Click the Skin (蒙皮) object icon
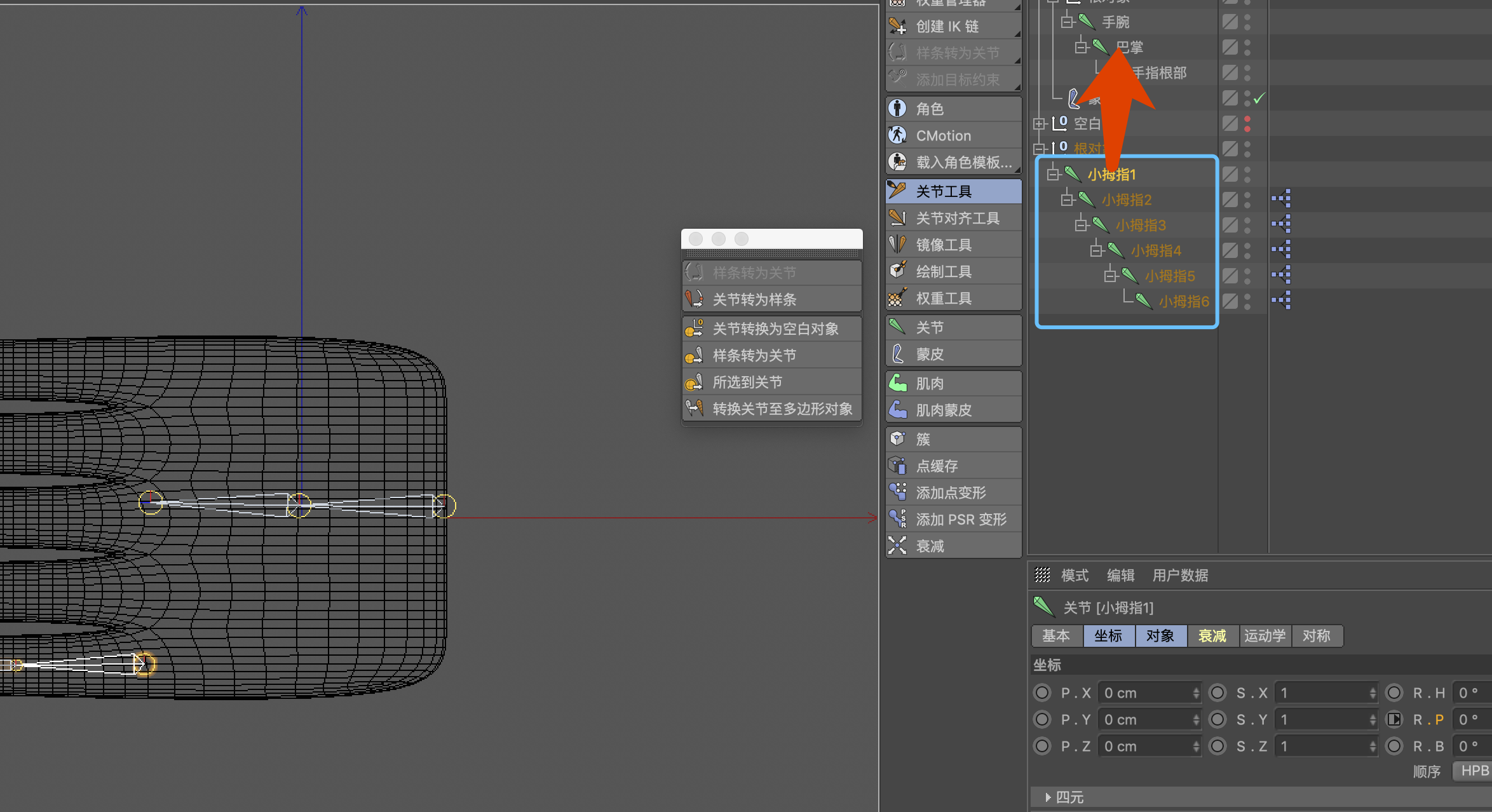This screenshot has height=812, width=1492. click(x=897, y=354)
